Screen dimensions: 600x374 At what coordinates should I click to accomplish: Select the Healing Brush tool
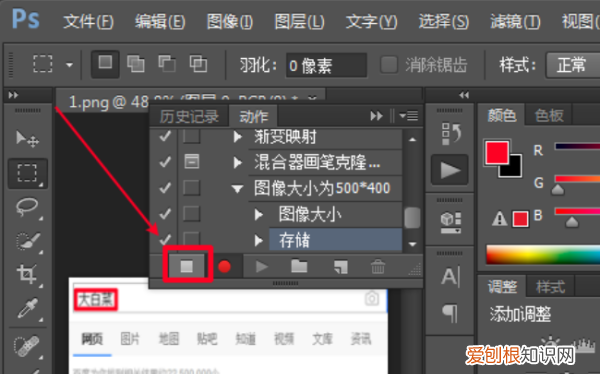click(27, 346)
